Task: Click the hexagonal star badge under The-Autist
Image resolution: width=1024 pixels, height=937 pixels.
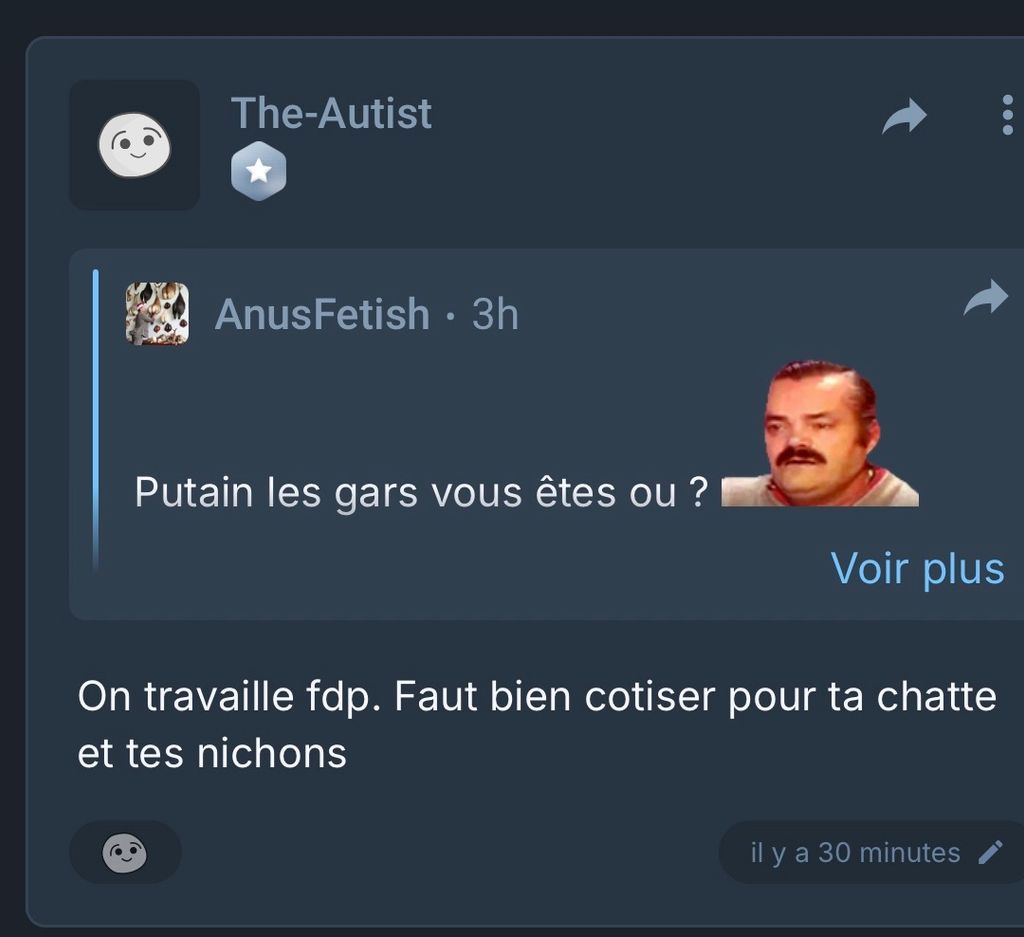Action: click(x=259, y=171)
